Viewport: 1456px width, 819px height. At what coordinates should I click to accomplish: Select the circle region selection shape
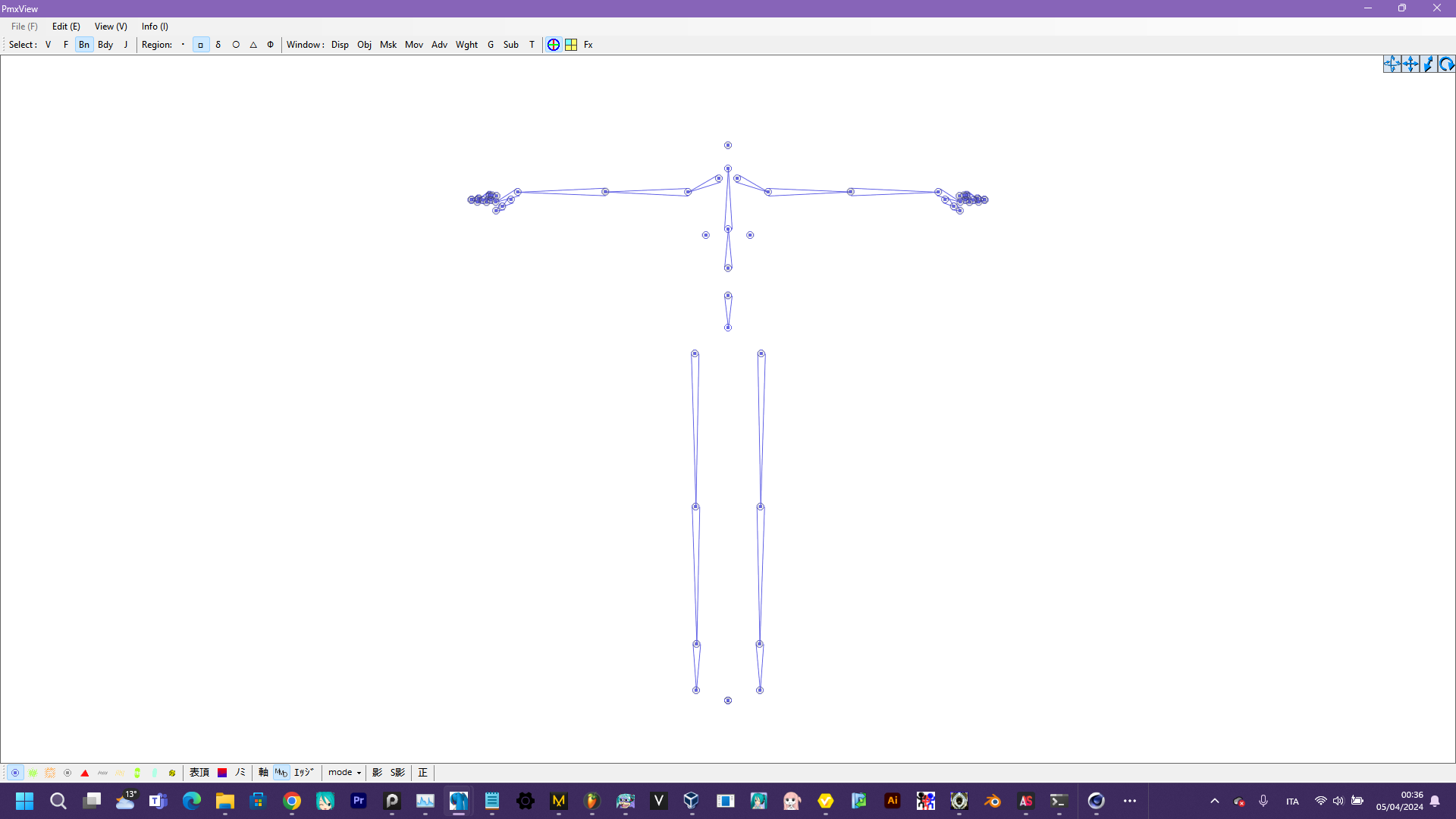(236, 45)
